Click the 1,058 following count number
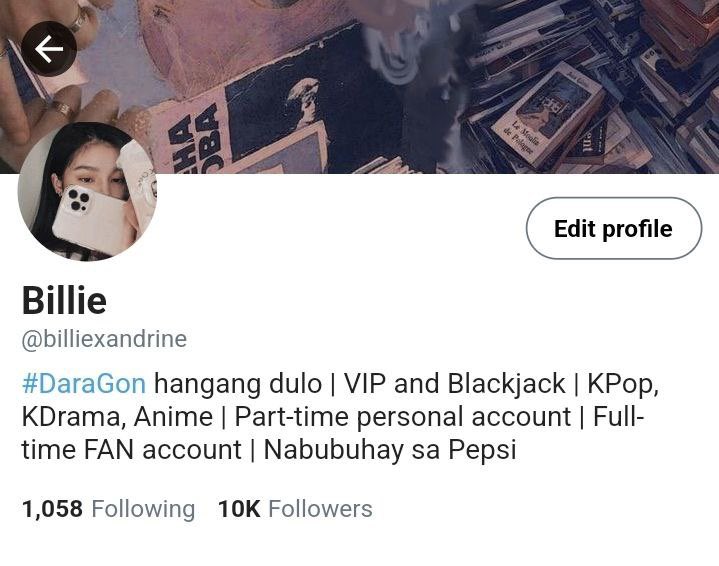 click(x=52, y=510)
